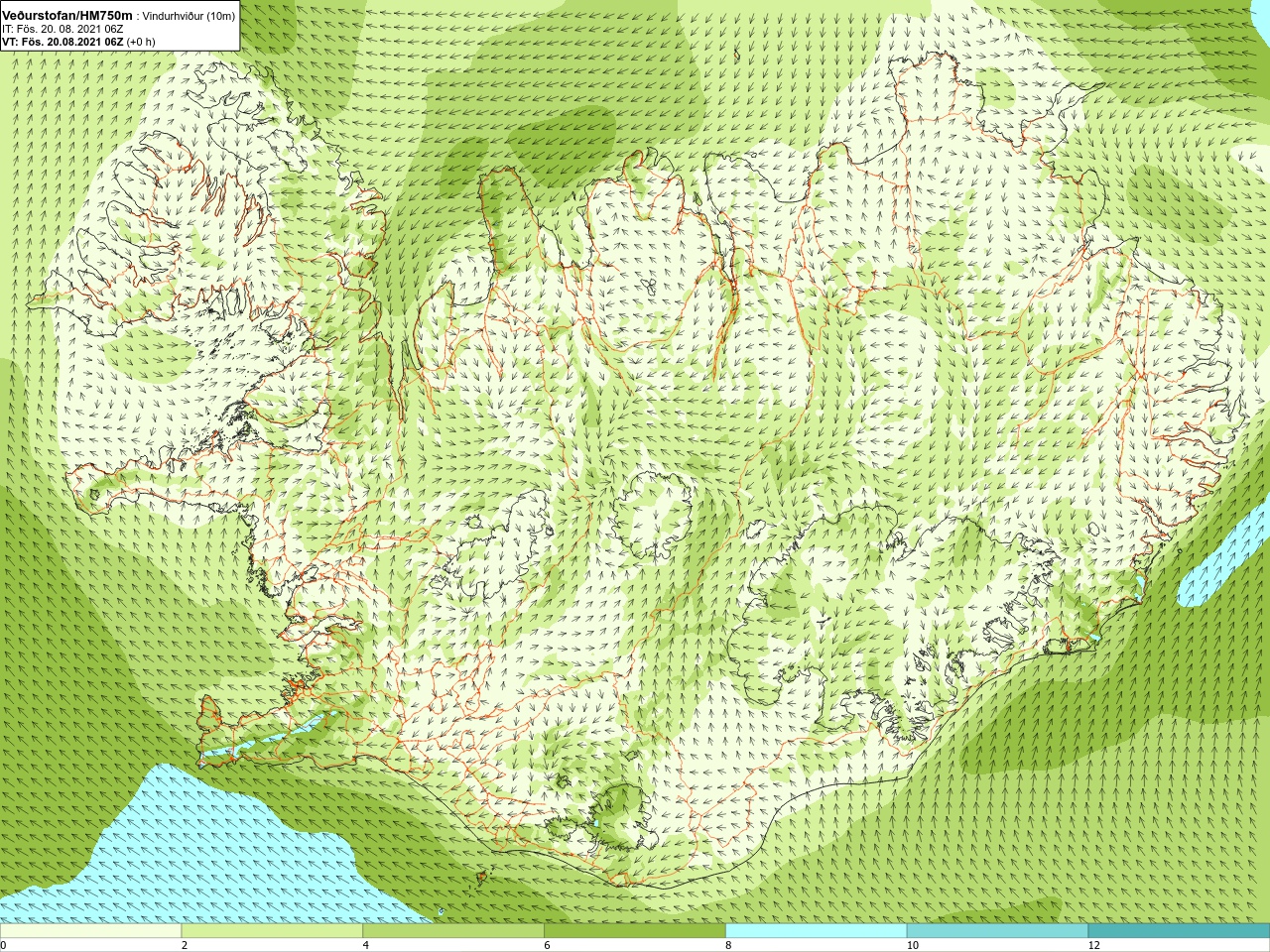
Task: Click the 0–2 pale yellow legend swatch
Action: pyautogui.click(x=91, y=931)
